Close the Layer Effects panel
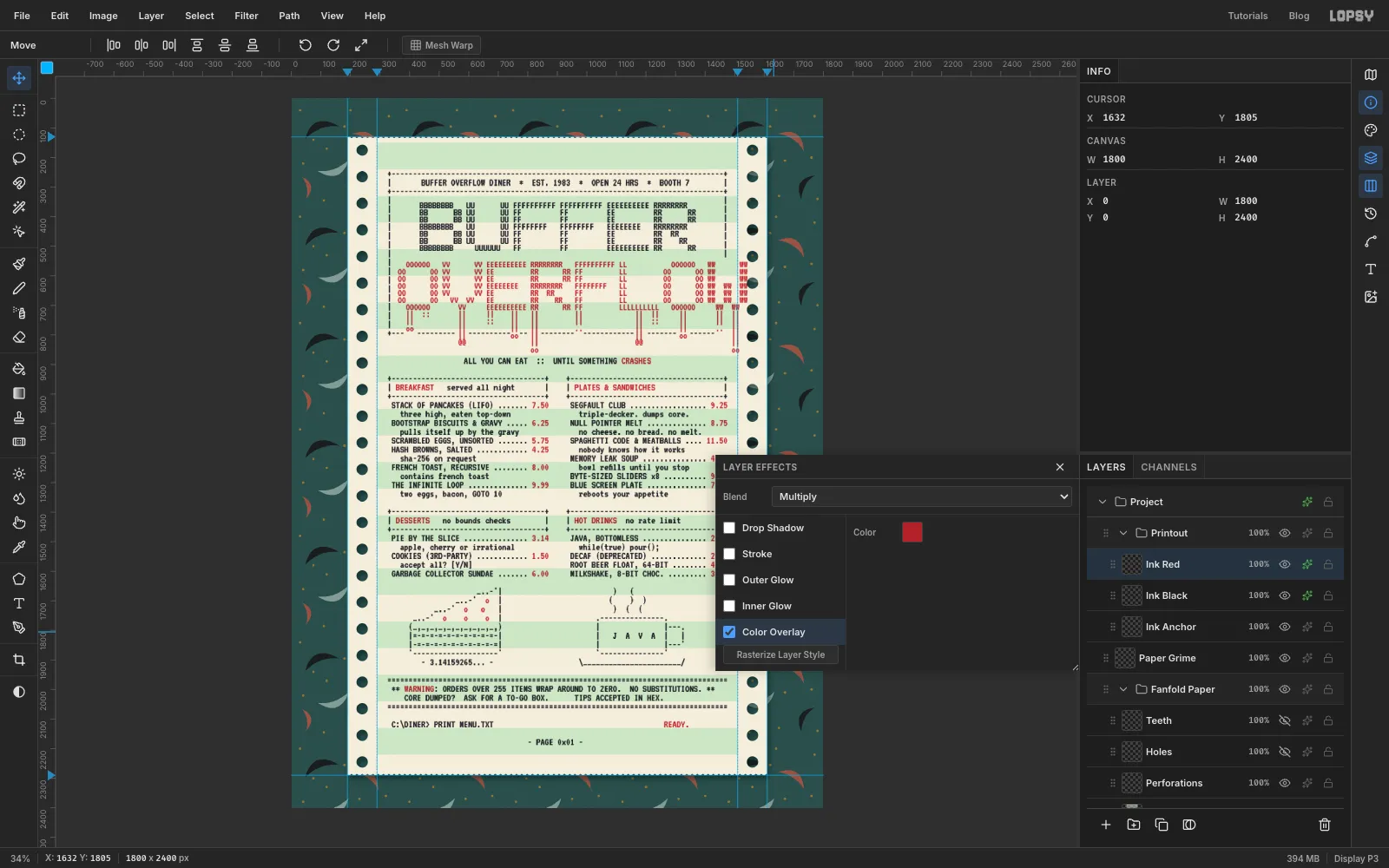The width and height of the screenshot is (1389, 868). (1060, 467)
